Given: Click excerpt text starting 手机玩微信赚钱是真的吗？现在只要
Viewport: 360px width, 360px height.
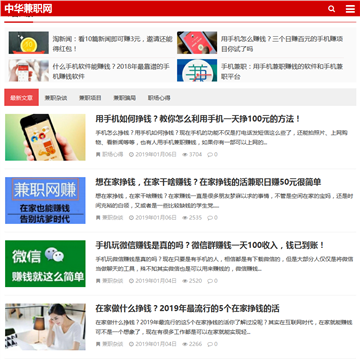Looking at the screenshot, I should [224, 264].
